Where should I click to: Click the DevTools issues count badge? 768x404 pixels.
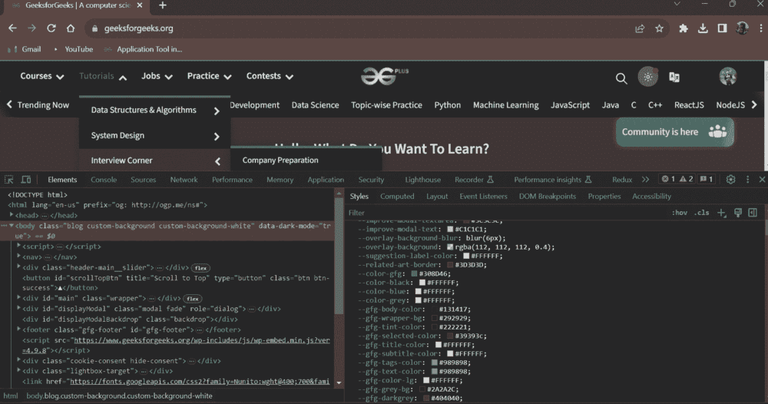coord(706,179)
